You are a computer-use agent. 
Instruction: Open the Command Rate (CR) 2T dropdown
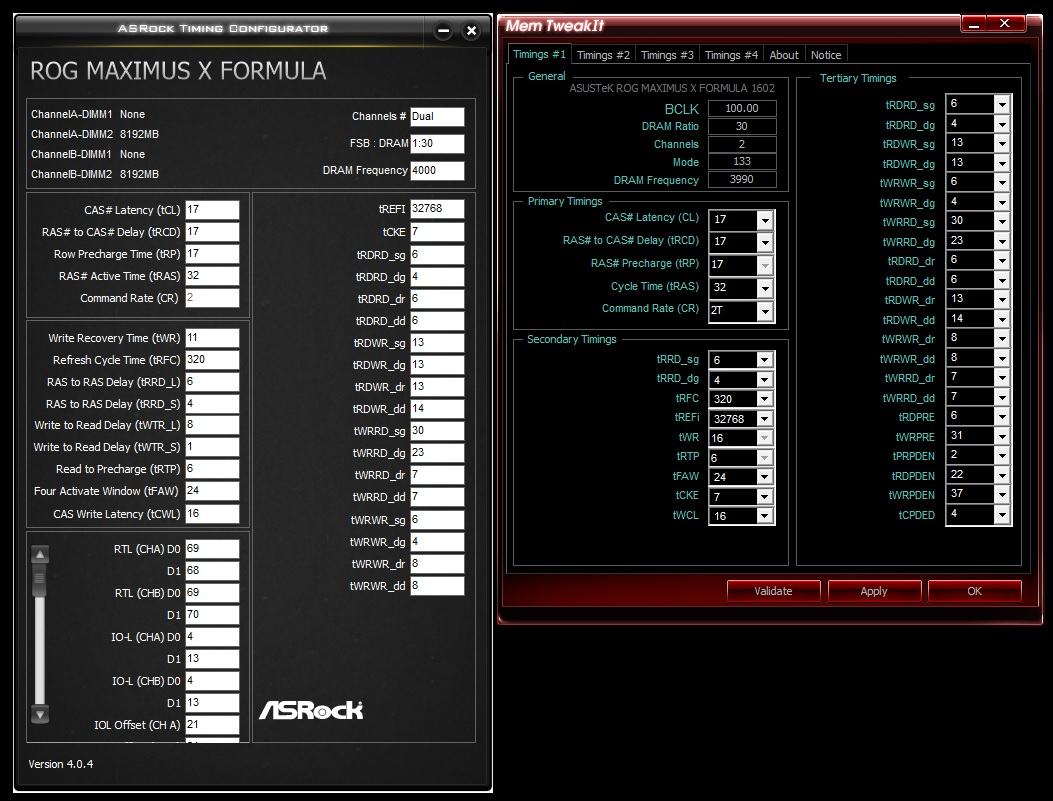(765, 310)
